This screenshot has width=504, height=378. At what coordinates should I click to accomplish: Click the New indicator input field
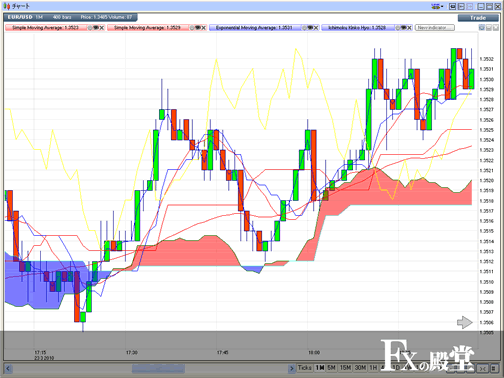coord(435,28)
